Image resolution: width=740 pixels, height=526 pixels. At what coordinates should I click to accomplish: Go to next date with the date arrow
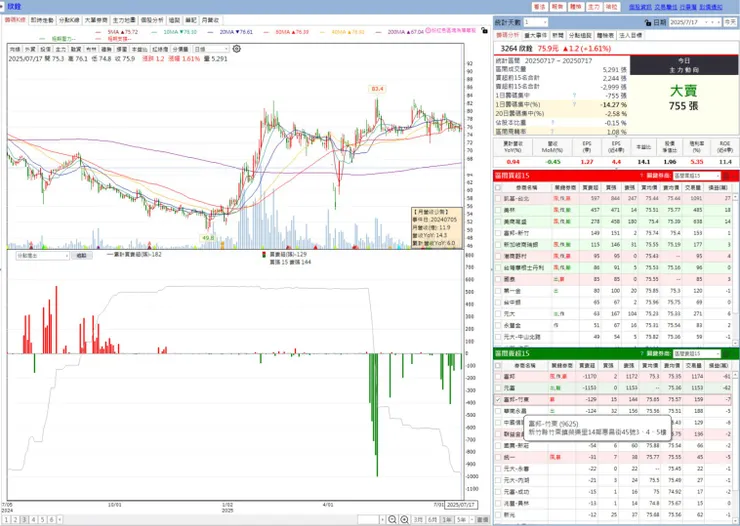point(719,22)
